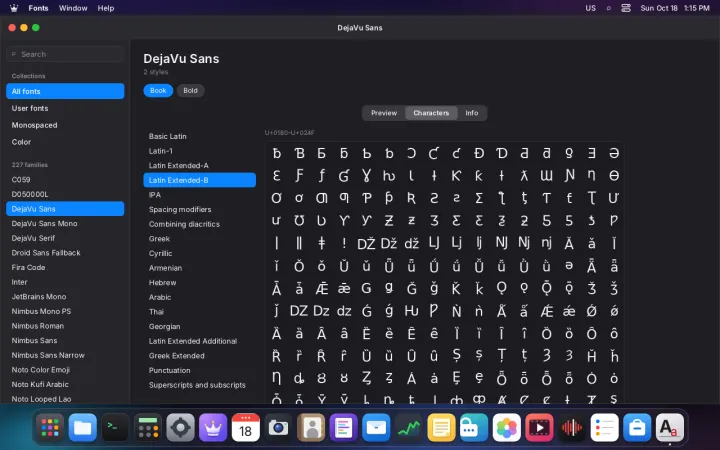This screenshot has width=720, height=450.
Task: Select the Color collection
Action: click(x=65, y=142)
